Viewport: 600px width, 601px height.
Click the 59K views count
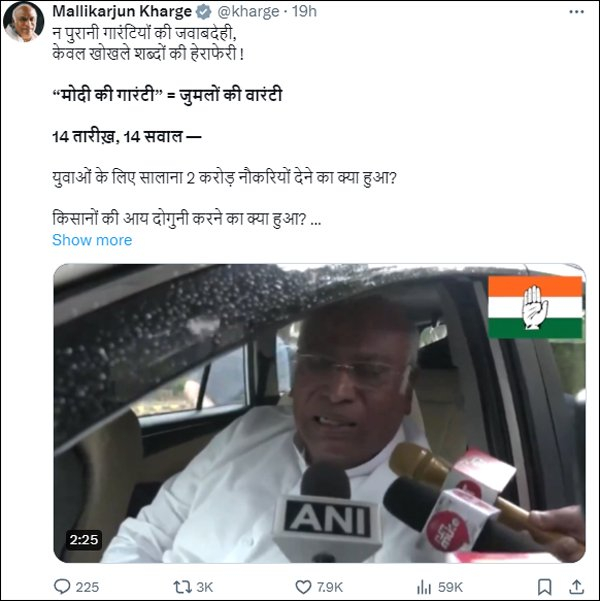(450, 587)
